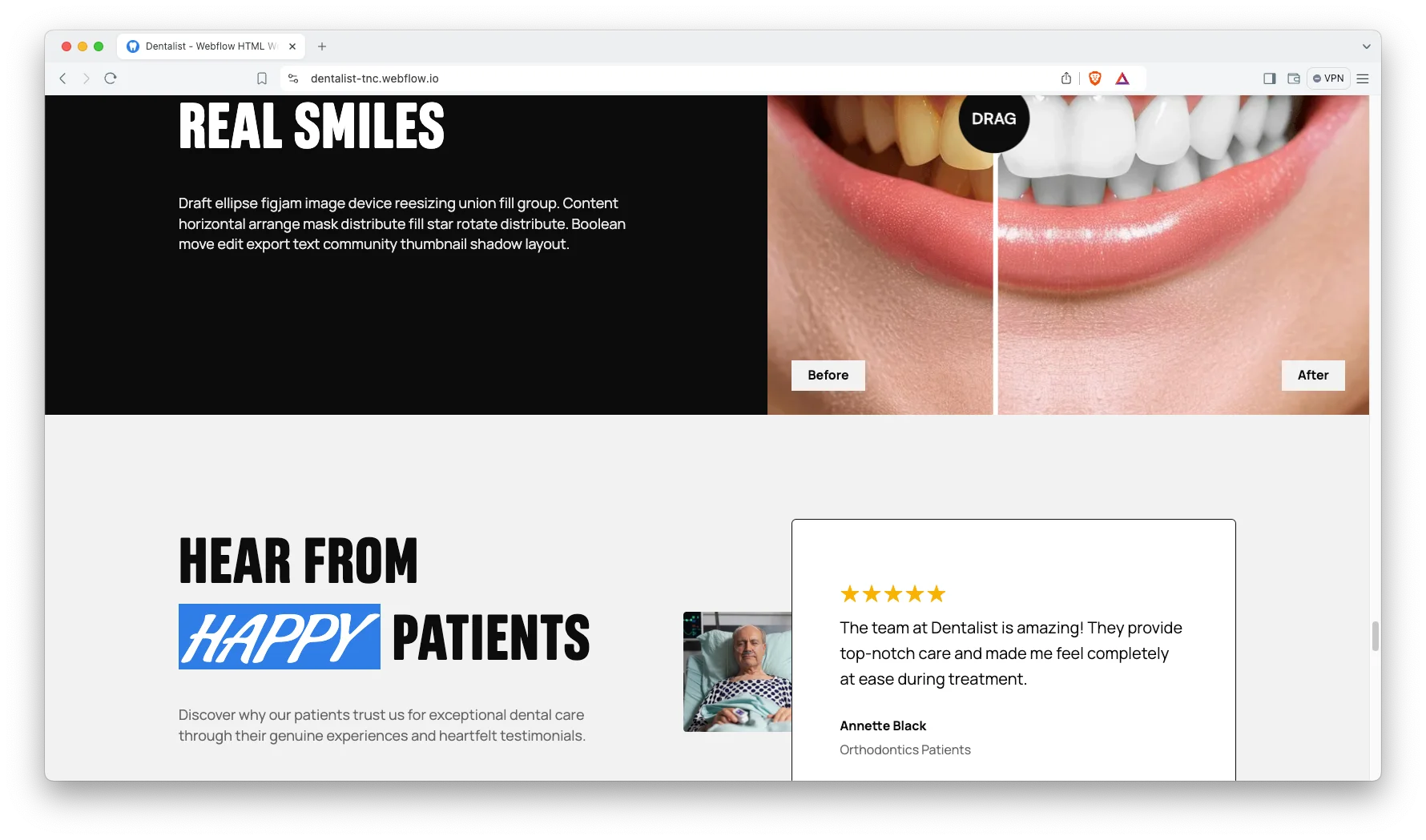Open the browser hamburger menu

pos(1363,78)
